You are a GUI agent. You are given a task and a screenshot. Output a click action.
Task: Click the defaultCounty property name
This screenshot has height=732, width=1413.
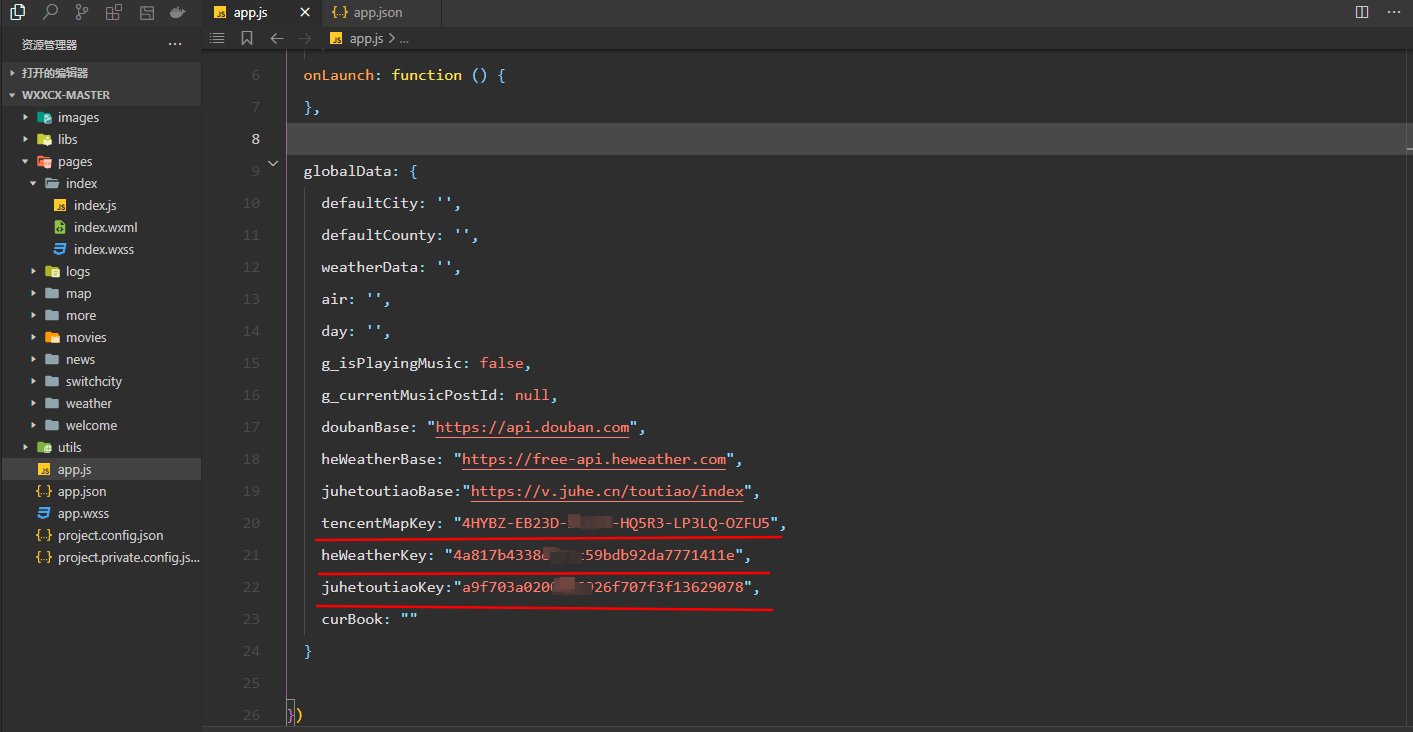[x=378, y=235]
